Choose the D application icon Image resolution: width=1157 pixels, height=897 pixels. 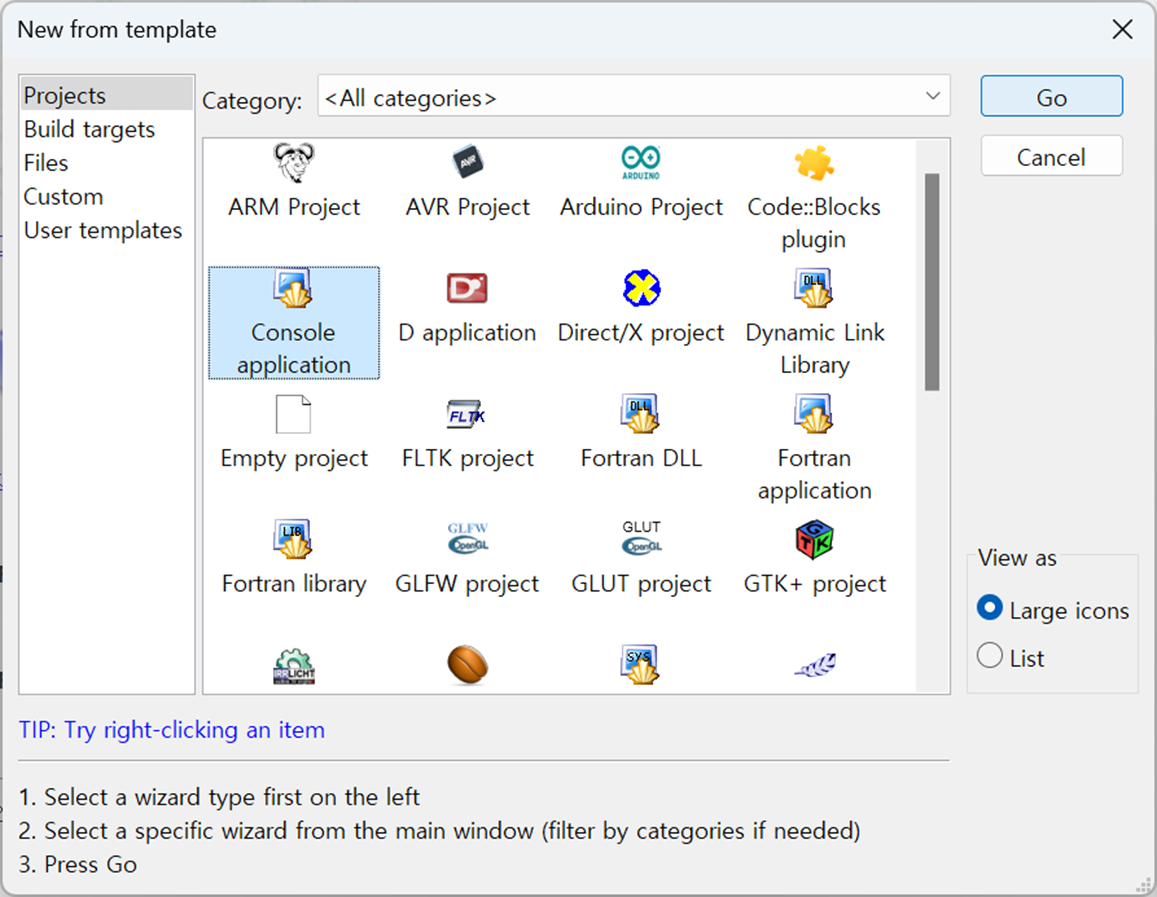click(x=467, y=288)
